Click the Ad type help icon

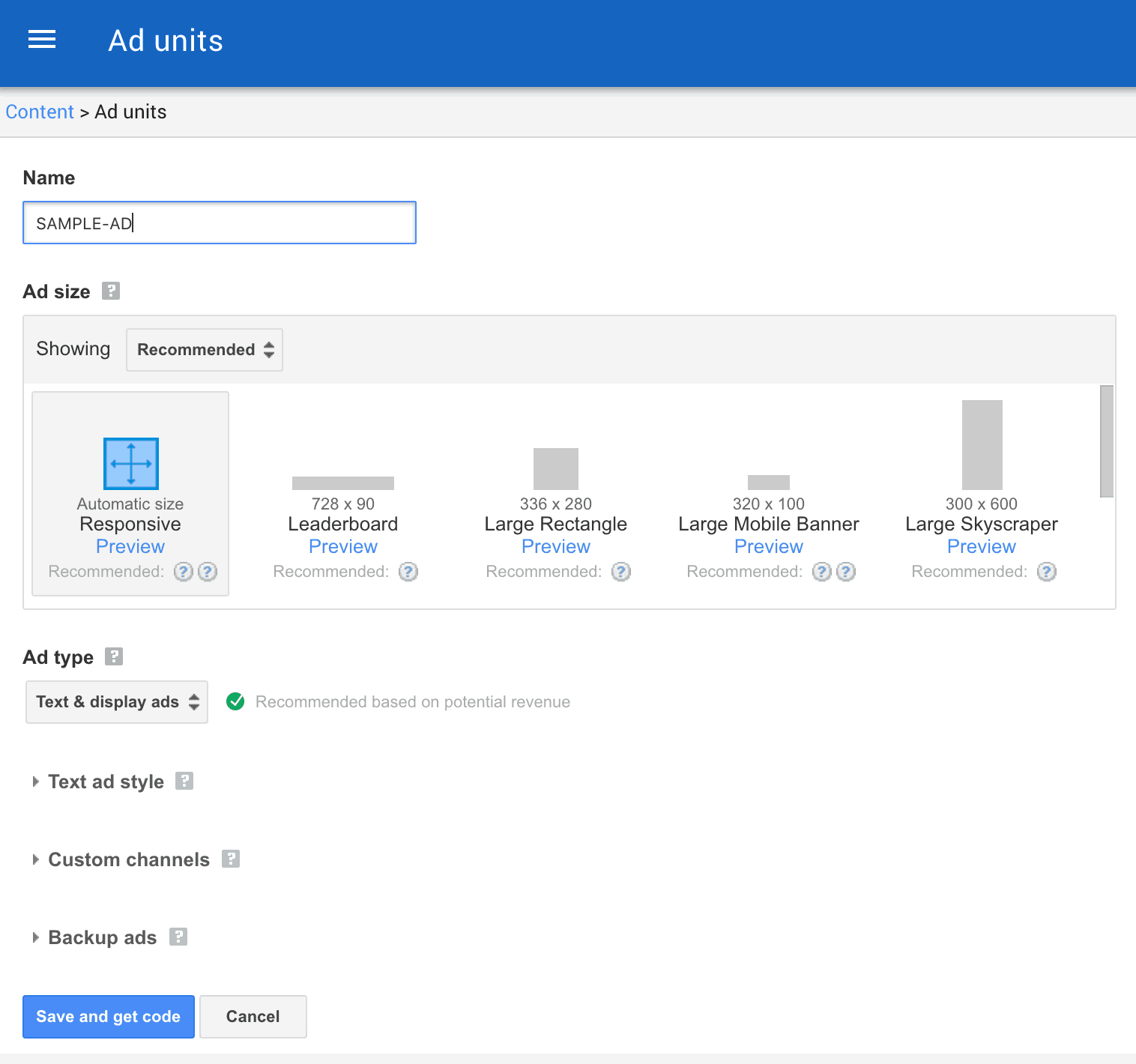pos(114,656)
